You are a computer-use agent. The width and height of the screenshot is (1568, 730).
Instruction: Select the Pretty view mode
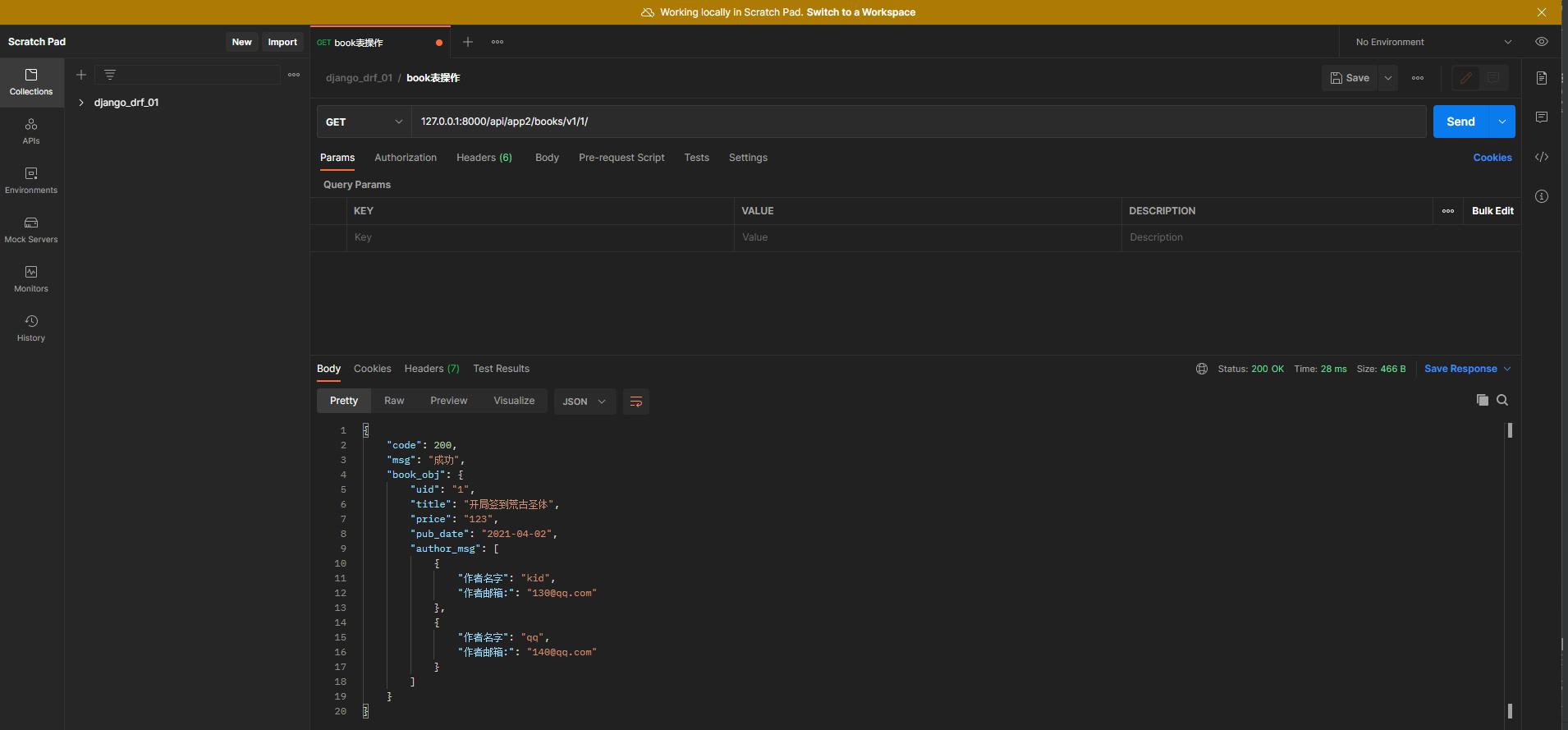344,401
